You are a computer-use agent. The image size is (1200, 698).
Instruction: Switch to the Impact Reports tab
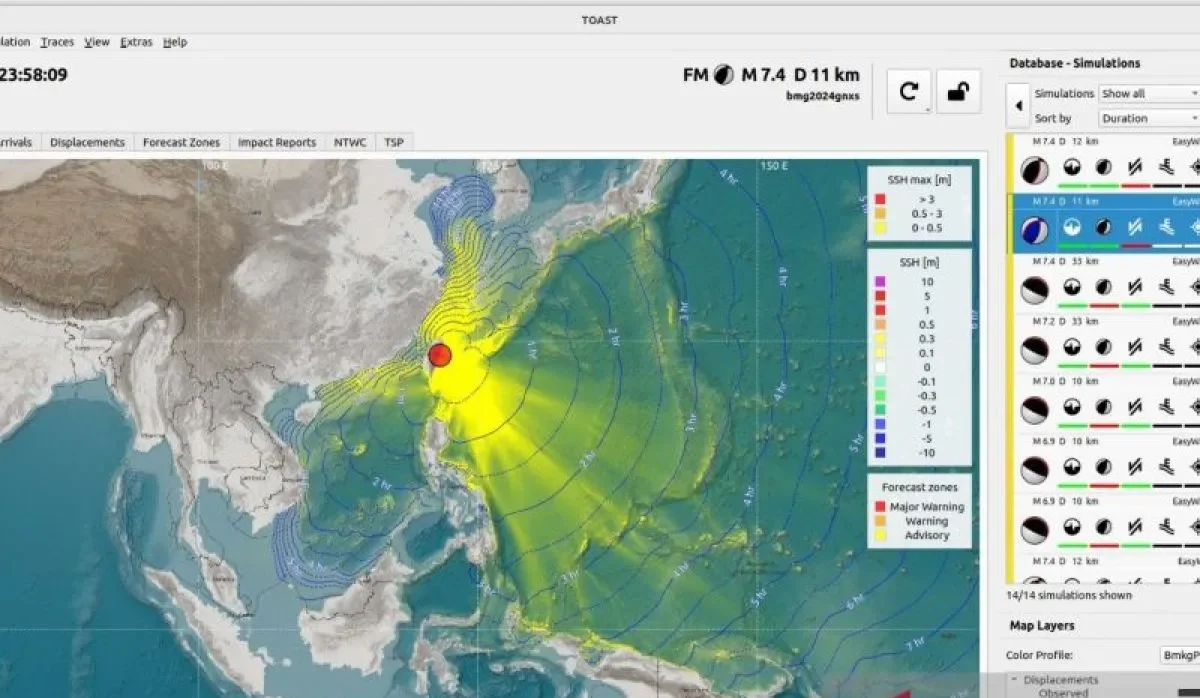[277, 142]
